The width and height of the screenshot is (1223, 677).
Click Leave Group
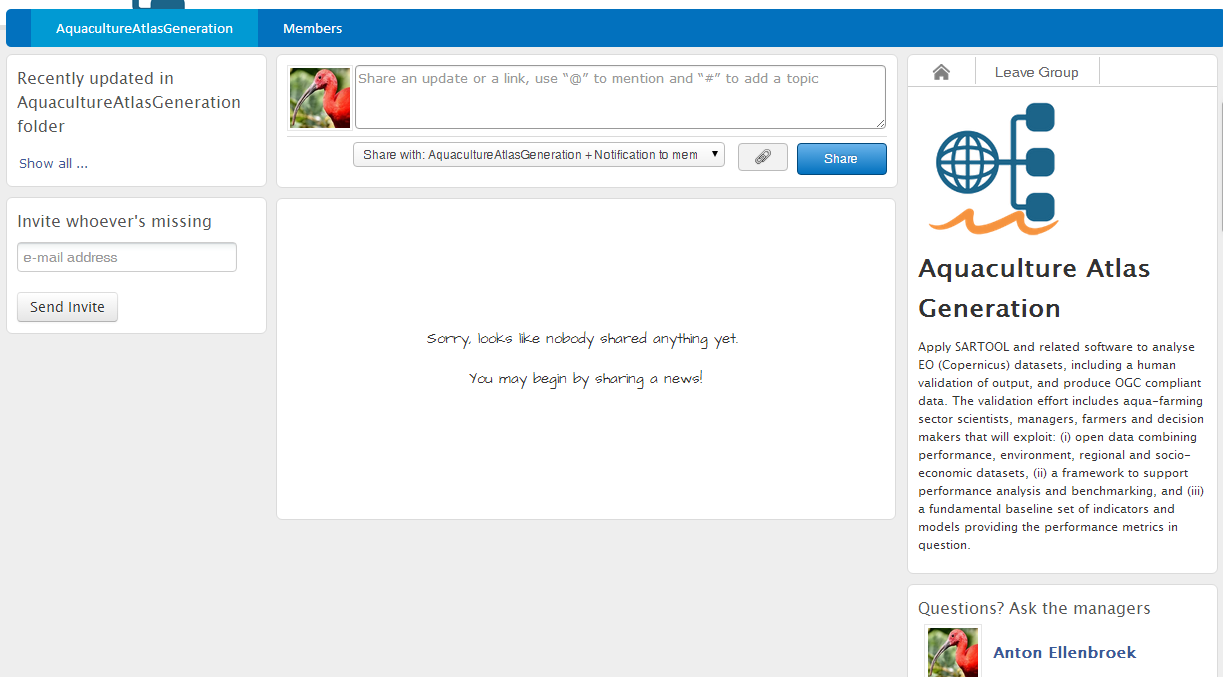point(1036,72)
